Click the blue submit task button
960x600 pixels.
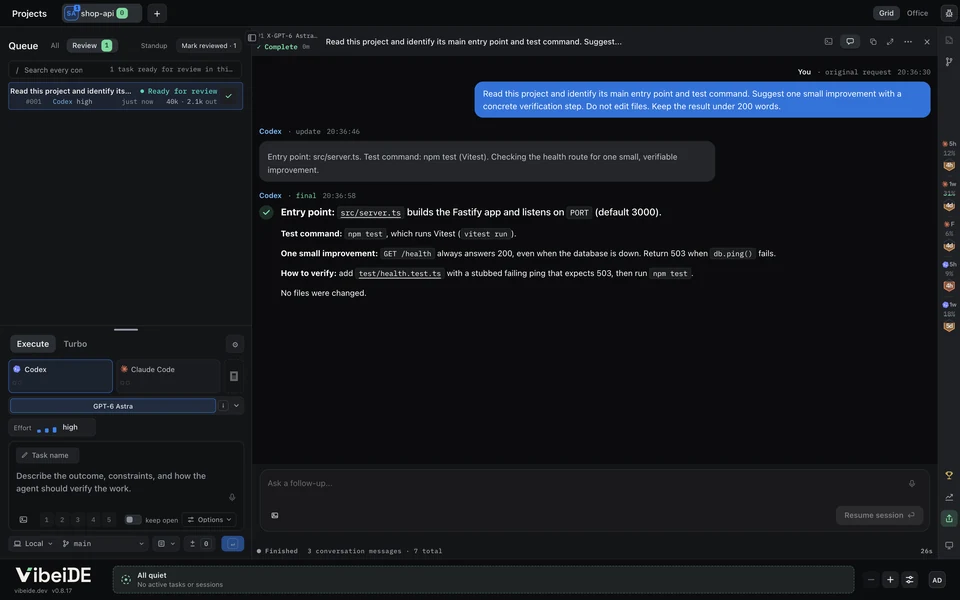pos(233,544)
